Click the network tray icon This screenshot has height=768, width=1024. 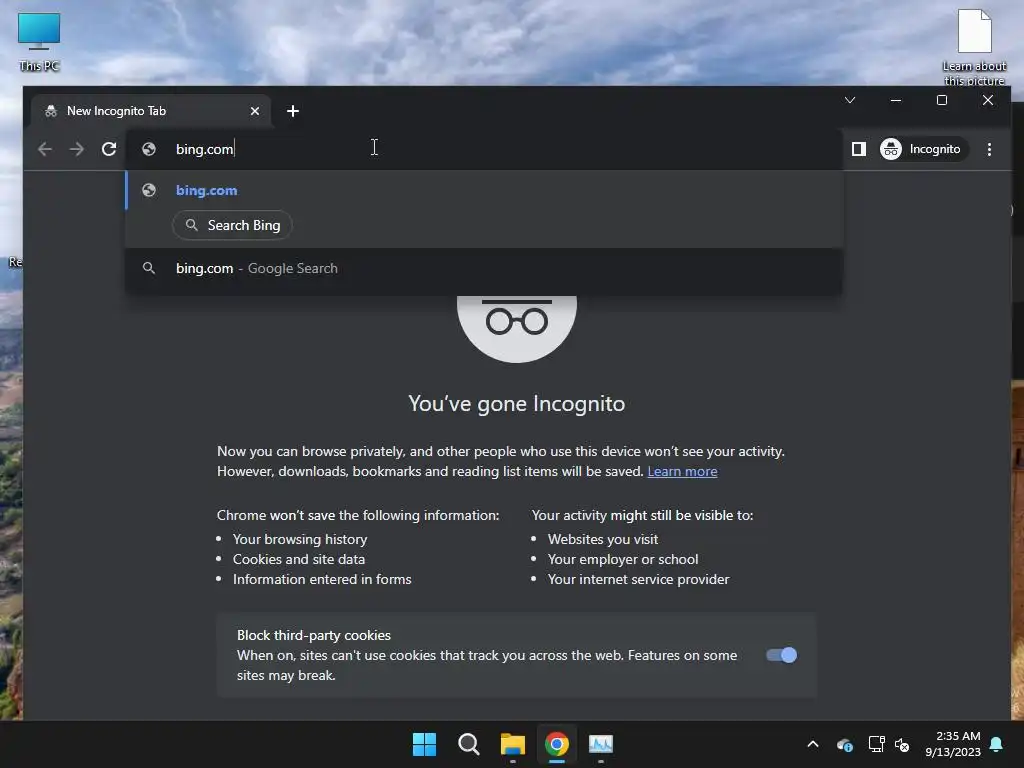pyautogui.click(x=876, y=744)
